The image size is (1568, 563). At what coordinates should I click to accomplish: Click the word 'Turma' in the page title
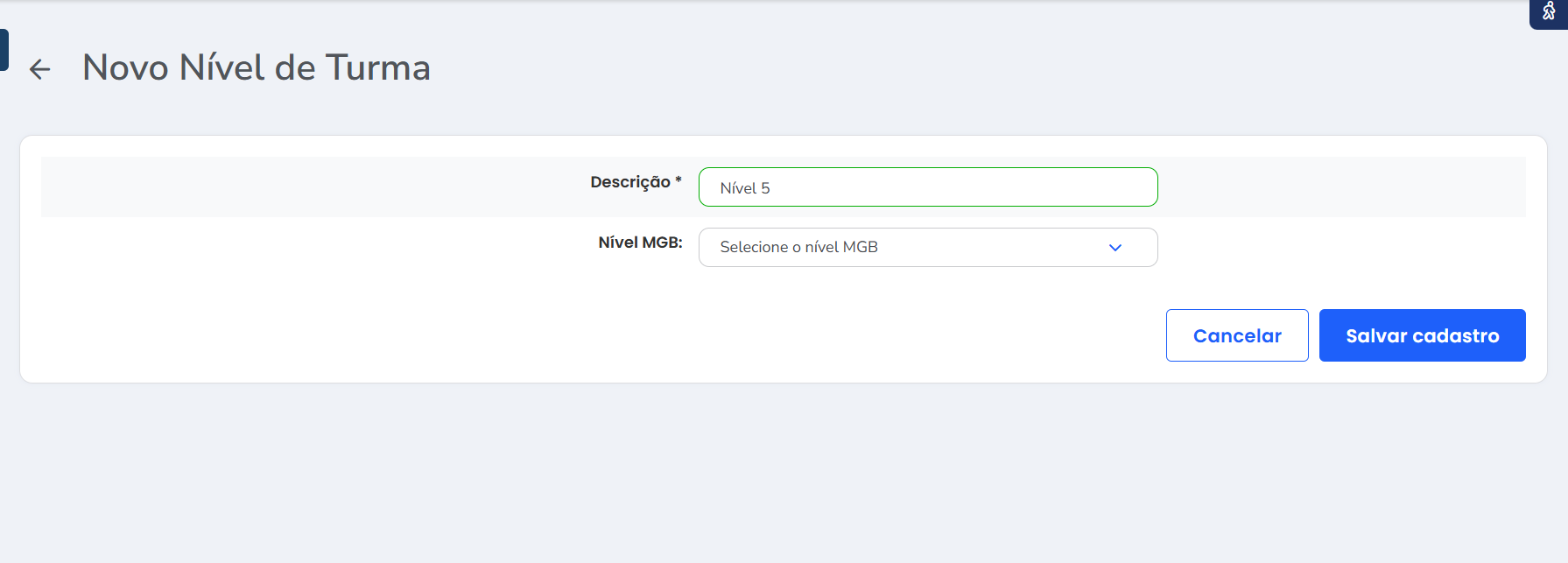(x=377, y=68)
